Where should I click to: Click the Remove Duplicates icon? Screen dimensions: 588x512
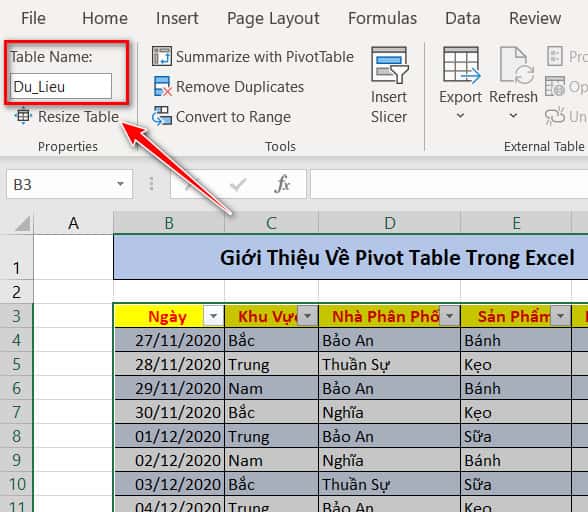pos(162,86)
